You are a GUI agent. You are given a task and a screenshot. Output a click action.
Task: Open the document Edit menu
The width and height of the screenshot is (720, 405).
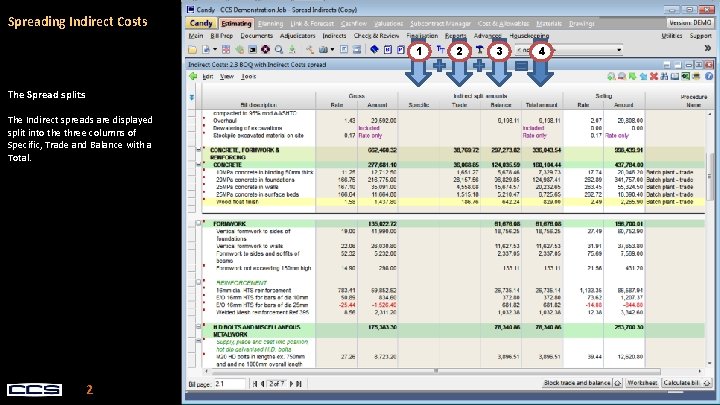click(x=208, y=77)
